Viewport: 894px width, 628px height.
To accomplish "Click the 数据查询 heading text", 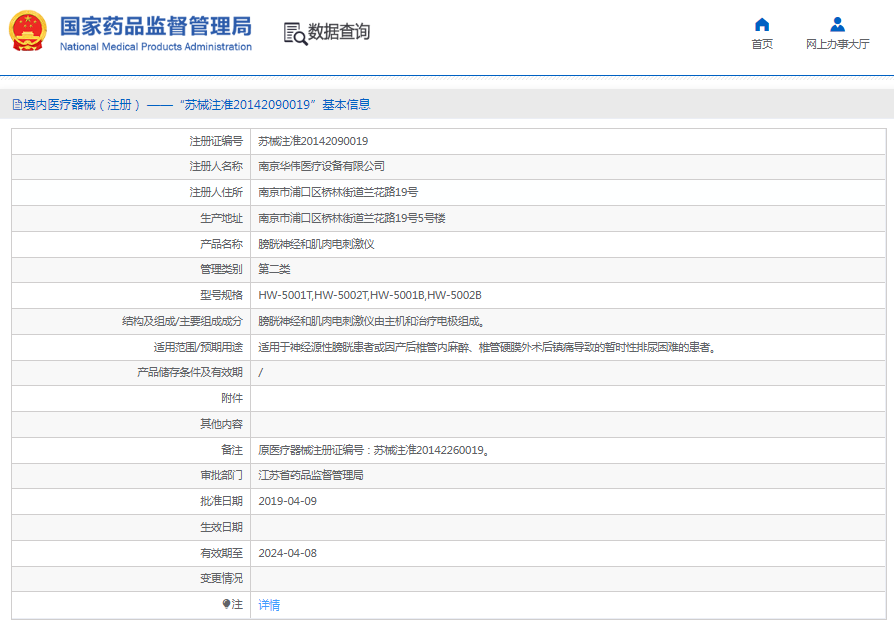I will click(339, 32).
